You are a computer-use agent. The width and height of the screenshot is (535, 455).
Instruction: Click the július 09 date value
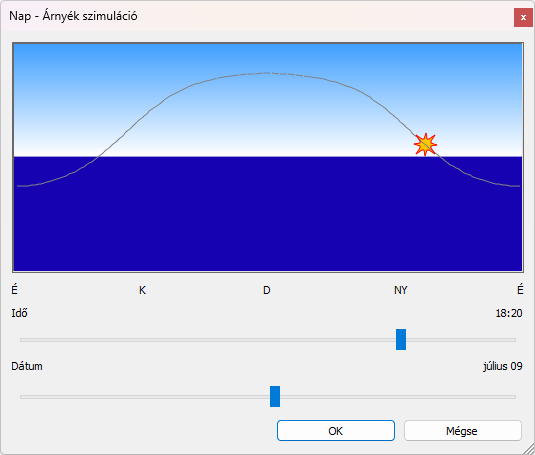point(503,366)
